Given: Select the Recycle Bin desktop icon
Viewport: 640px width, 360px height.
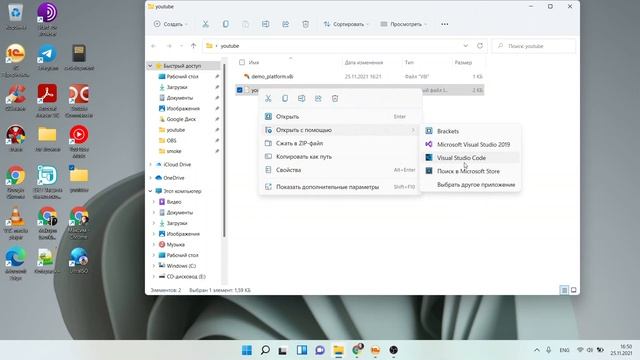Looking at the screenshot, I should pyautogui.click(x=16, y=16).
